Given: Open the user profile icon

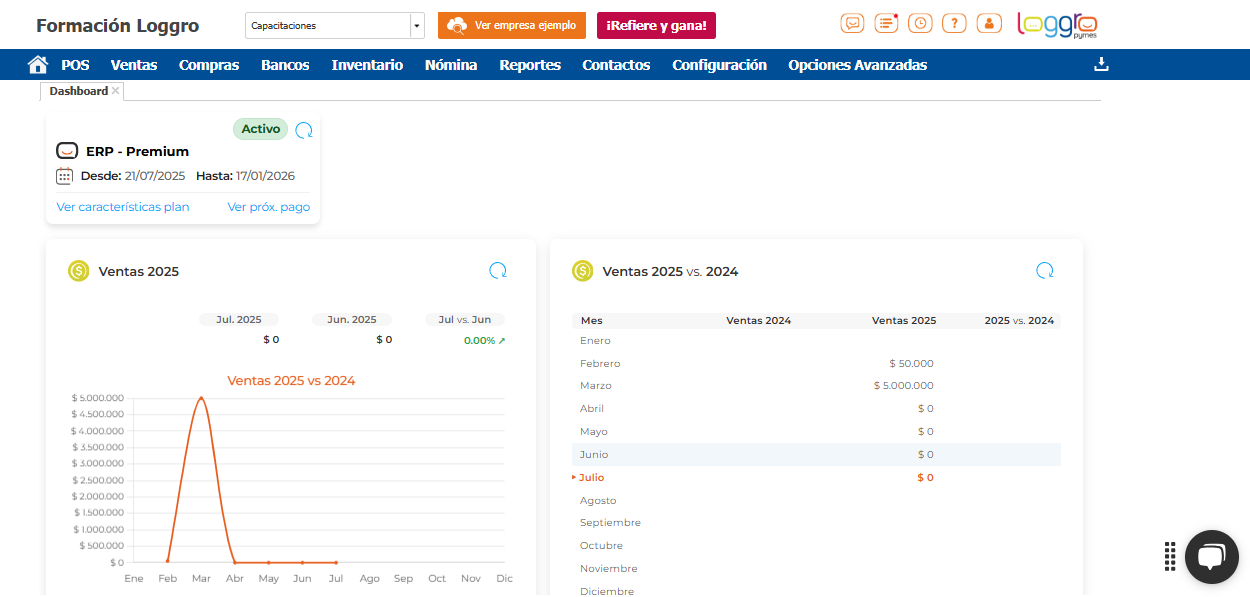Looking at the screenshot, I should (988, 23).
